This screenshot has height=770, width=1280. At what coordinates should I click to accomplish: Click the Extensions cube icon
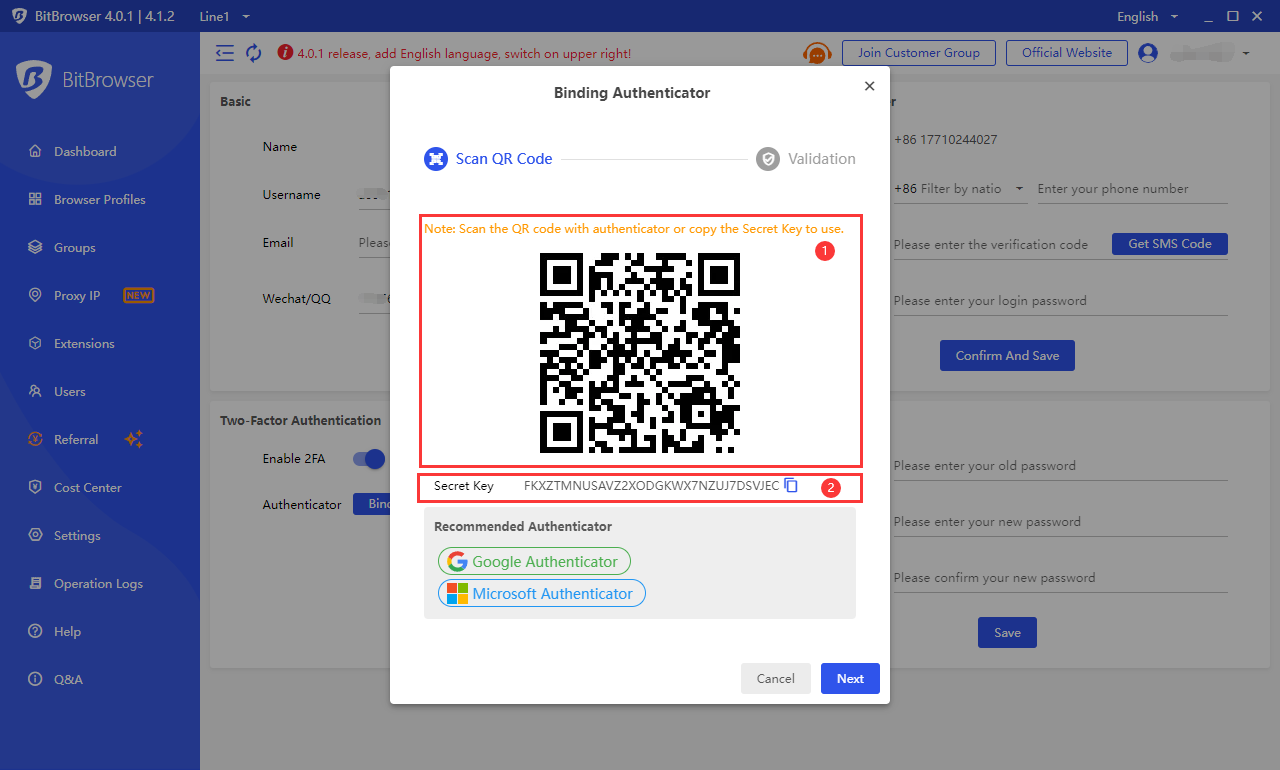pos(35,343)
